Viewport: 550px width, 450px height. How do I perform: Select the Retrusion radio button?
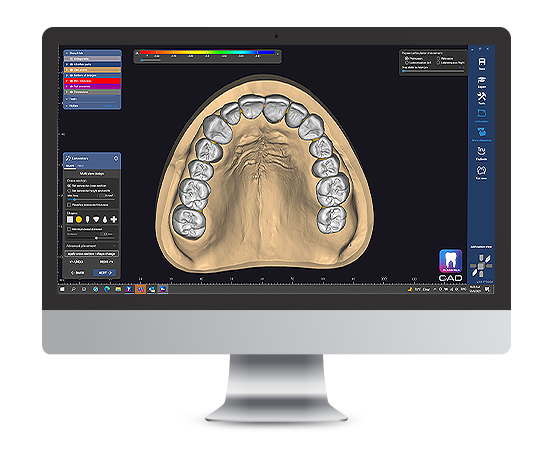(x=438, y=58)
